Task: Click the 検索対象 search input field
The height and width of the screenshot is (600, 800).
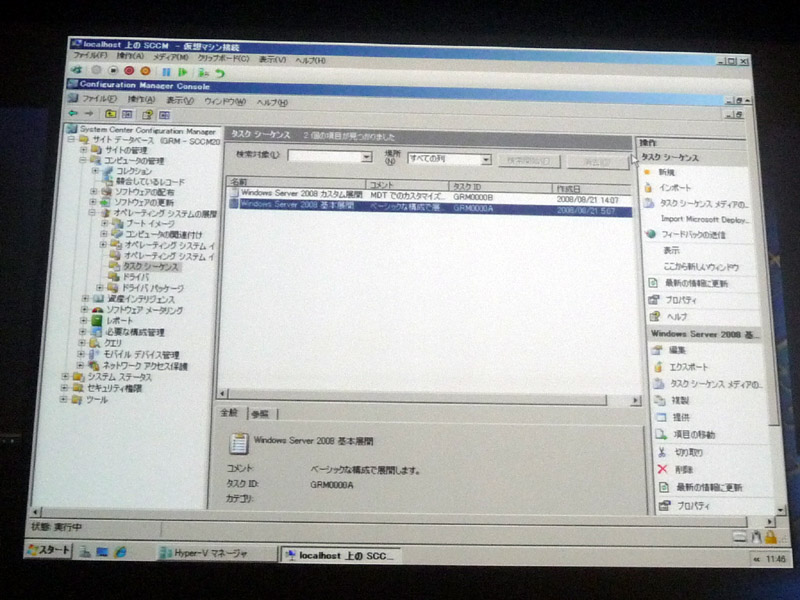Action: pos(324,156)
